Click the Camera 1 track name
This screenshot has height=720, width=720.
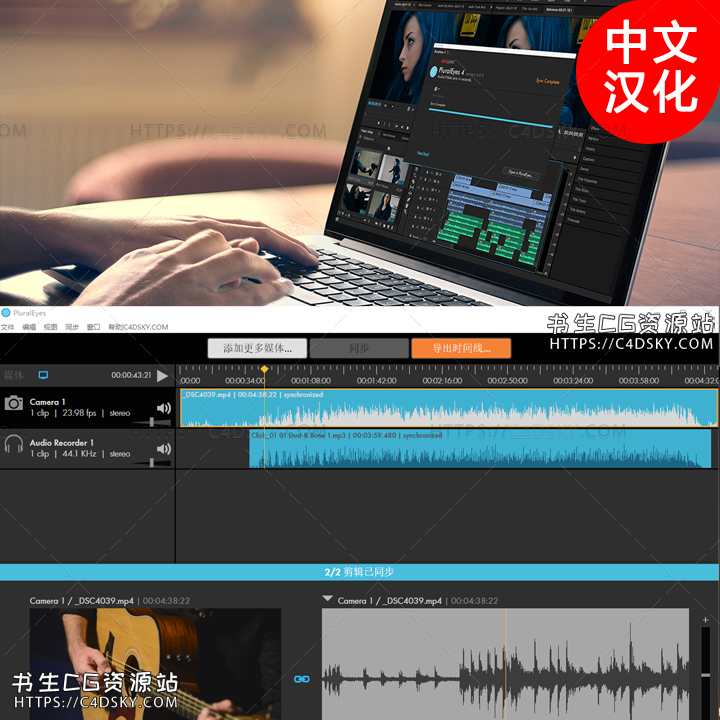[48, 402]
